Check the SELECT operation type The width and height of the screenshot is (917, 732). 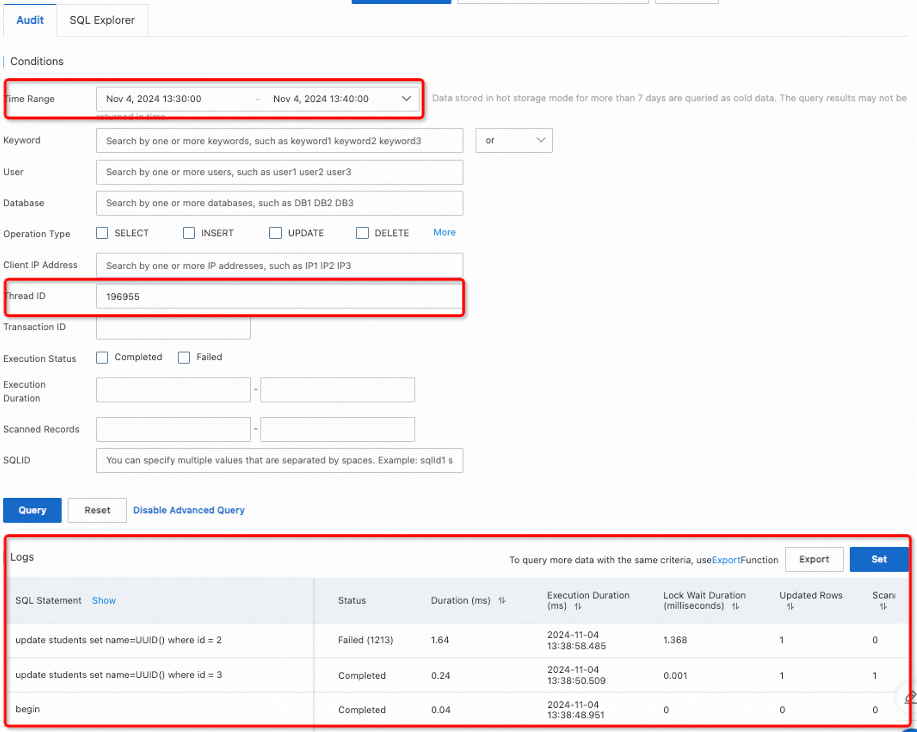coord(102,233)
